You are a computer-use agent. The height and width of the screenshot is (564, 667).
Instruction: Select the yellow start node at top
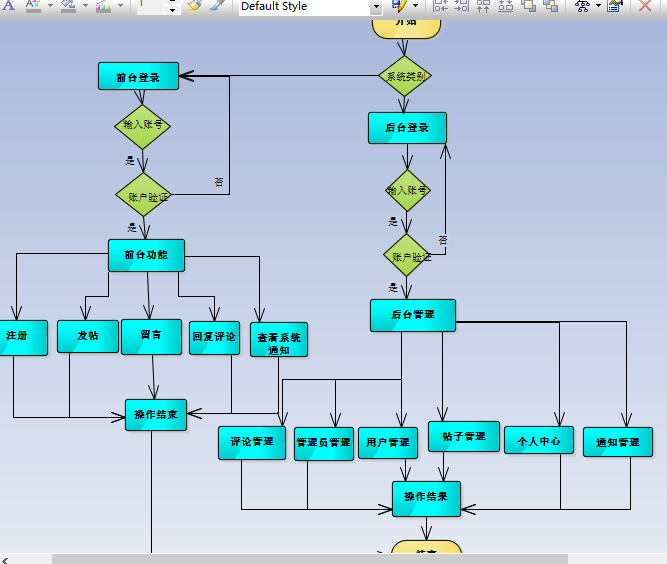[x=406, y=28]
